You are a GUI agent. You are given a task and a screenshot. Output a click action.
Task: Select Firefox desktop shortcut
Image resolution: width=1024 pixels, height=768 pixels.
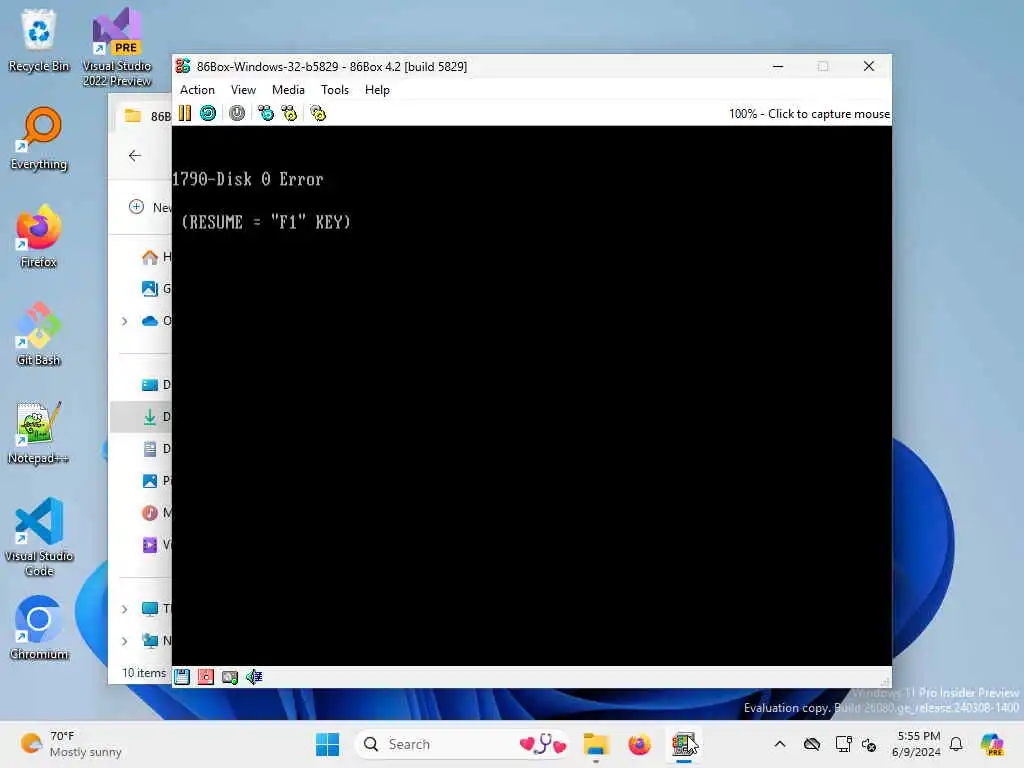[x=39, y=236]
